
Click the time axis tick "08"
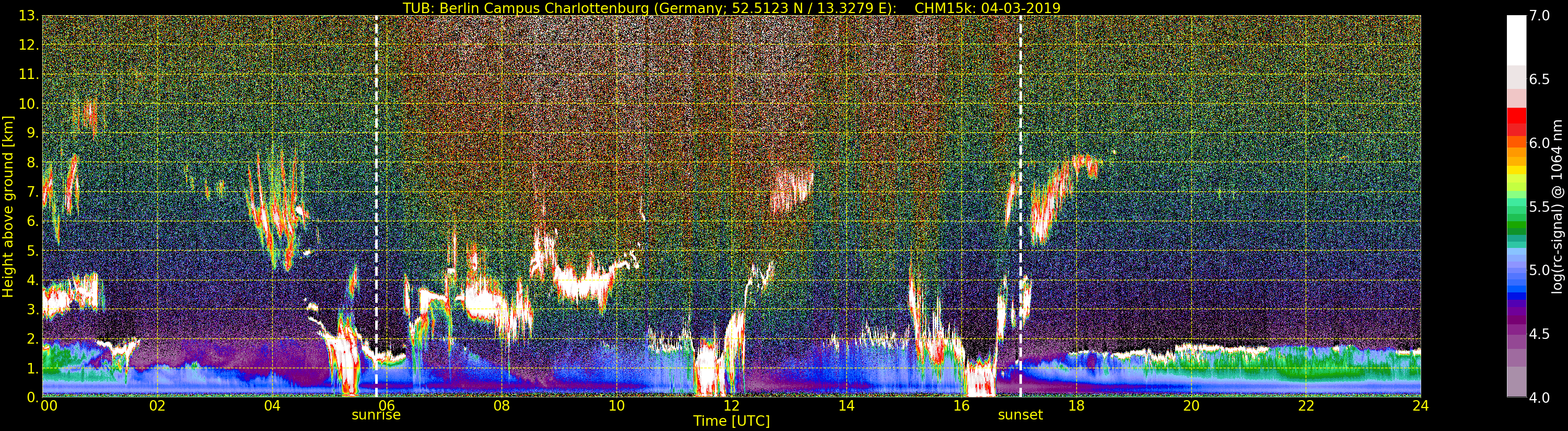[x=502, y=405]
